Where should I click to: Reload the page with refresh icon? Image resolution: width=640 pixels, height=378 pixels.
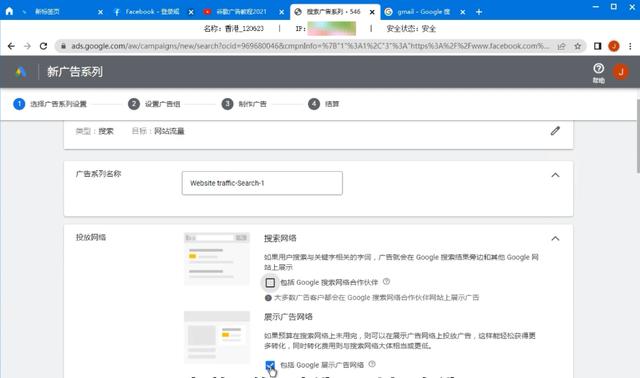(x=43, y=46)
